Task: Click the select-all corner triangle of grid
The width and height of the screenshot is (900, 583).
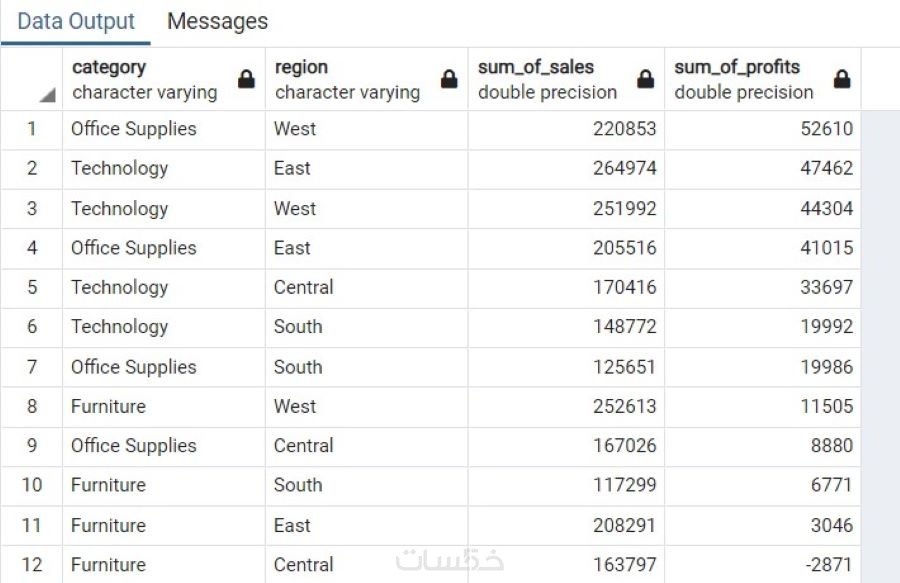Action: click(47, 96)
